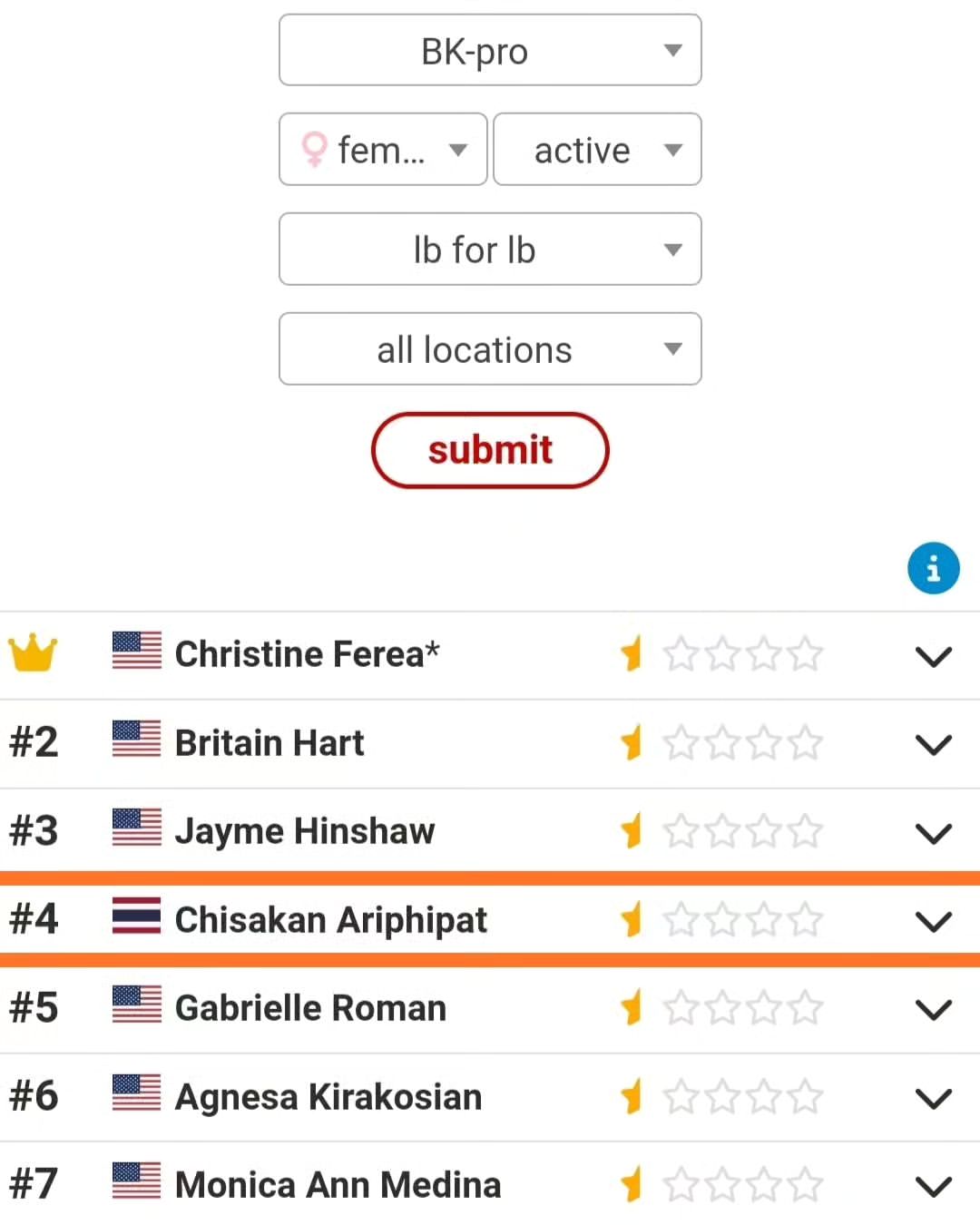Viewport: 980px width, 1225px height.
Task: Click the star rating for Christine Ferea
Action: [721, 654]
